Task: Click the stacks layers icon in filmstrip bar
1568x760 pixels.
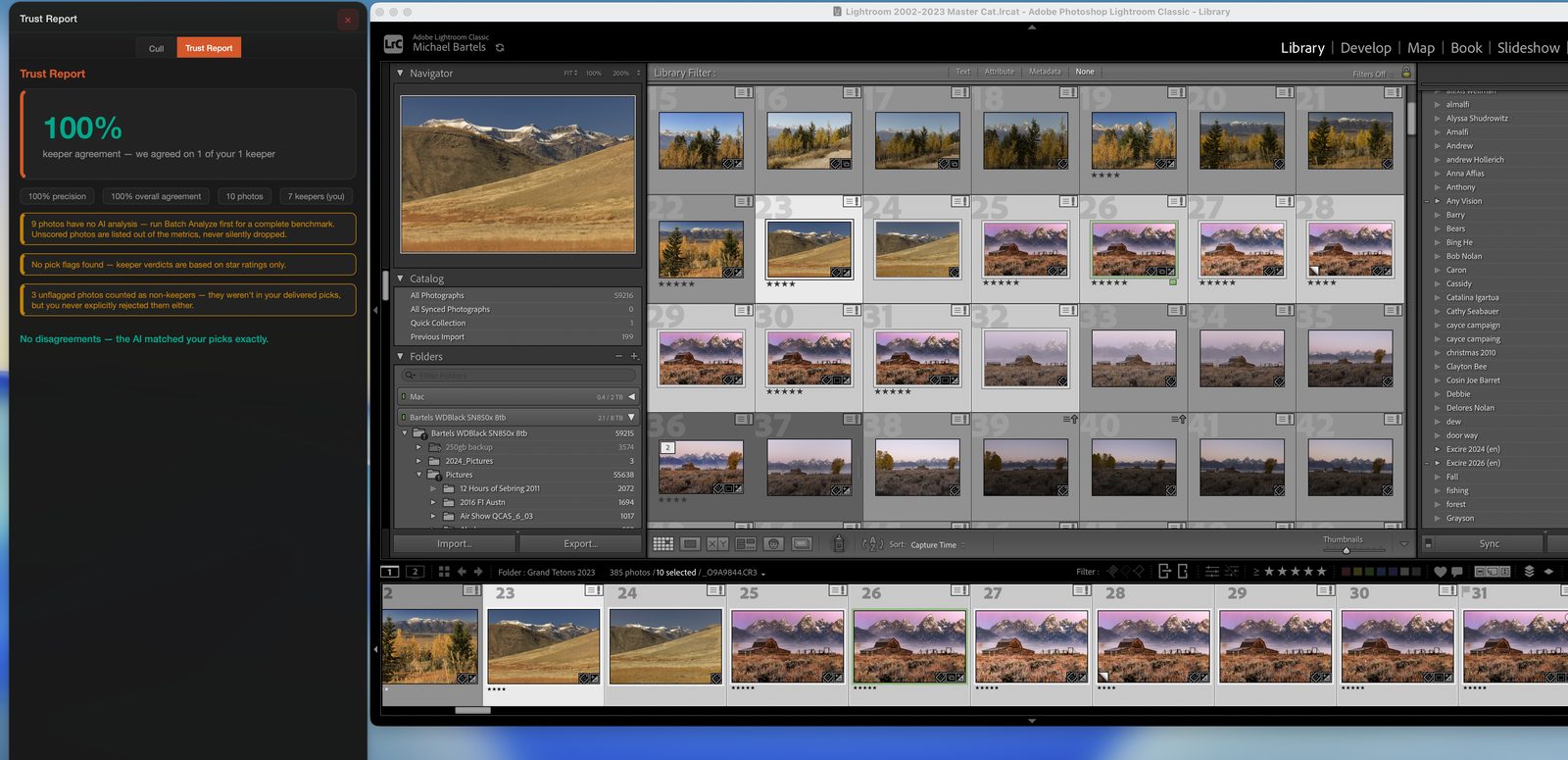Action: 1529,572
